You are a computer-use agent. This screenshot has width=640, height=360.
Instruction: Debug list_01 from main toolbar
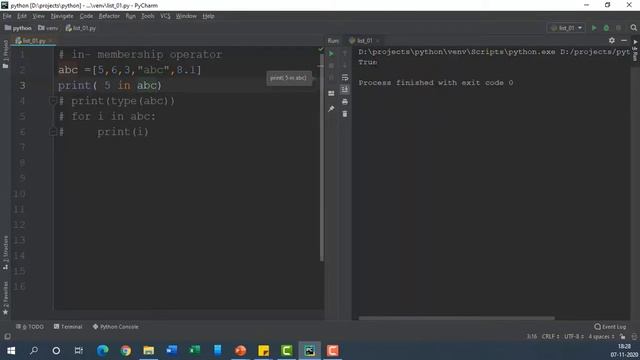(x=606, y=28)
